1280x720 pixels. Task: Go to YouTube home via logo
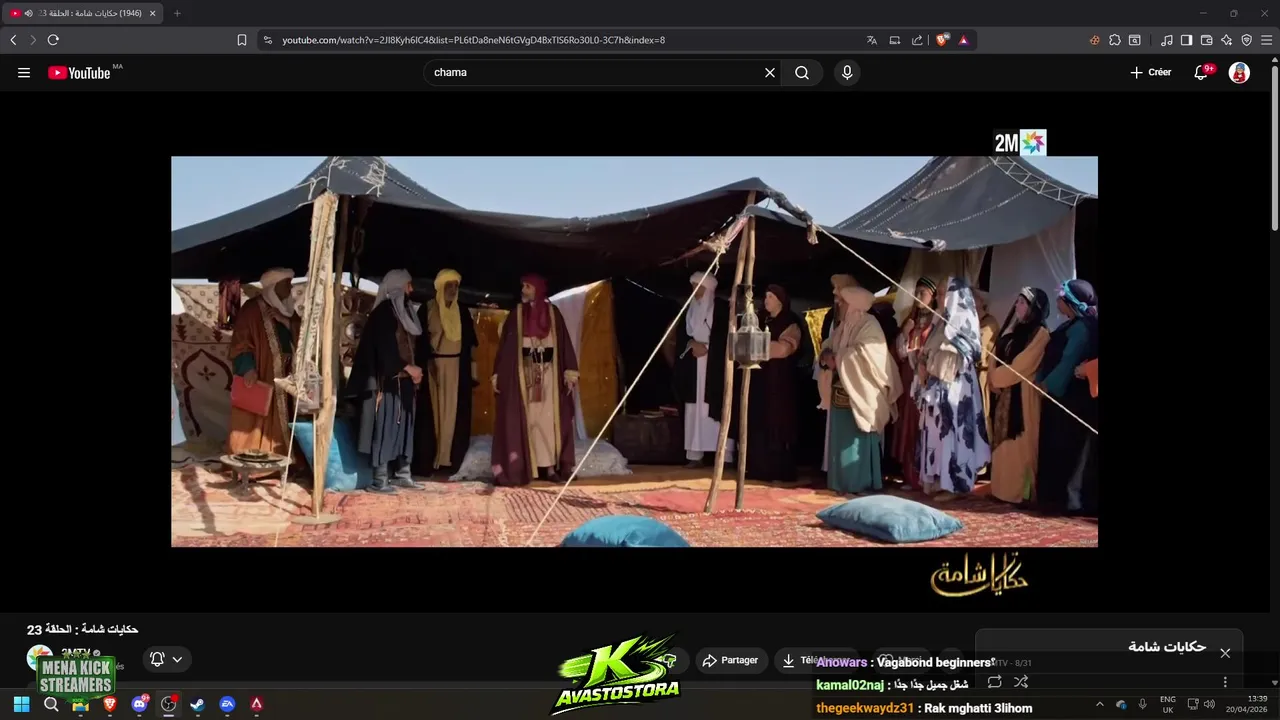pyautogui.click(x=79, y=73)
